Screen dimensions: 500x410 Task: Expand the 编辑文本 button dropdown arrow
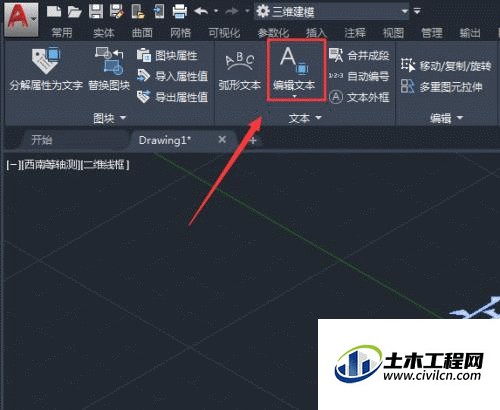coord(295,96)
